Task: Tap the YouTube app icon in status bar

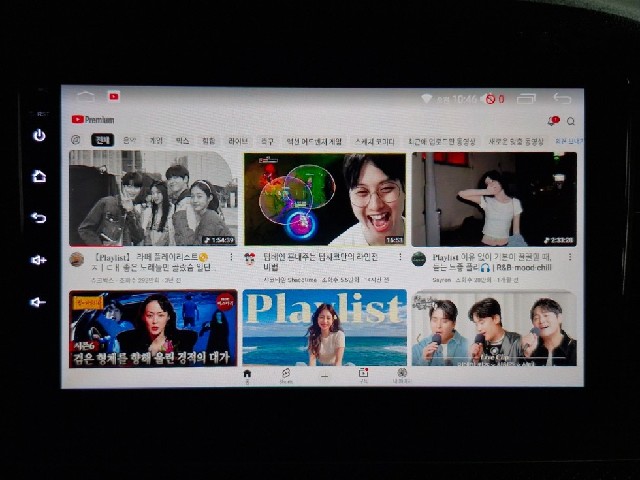Action: [x=114, y=96]
